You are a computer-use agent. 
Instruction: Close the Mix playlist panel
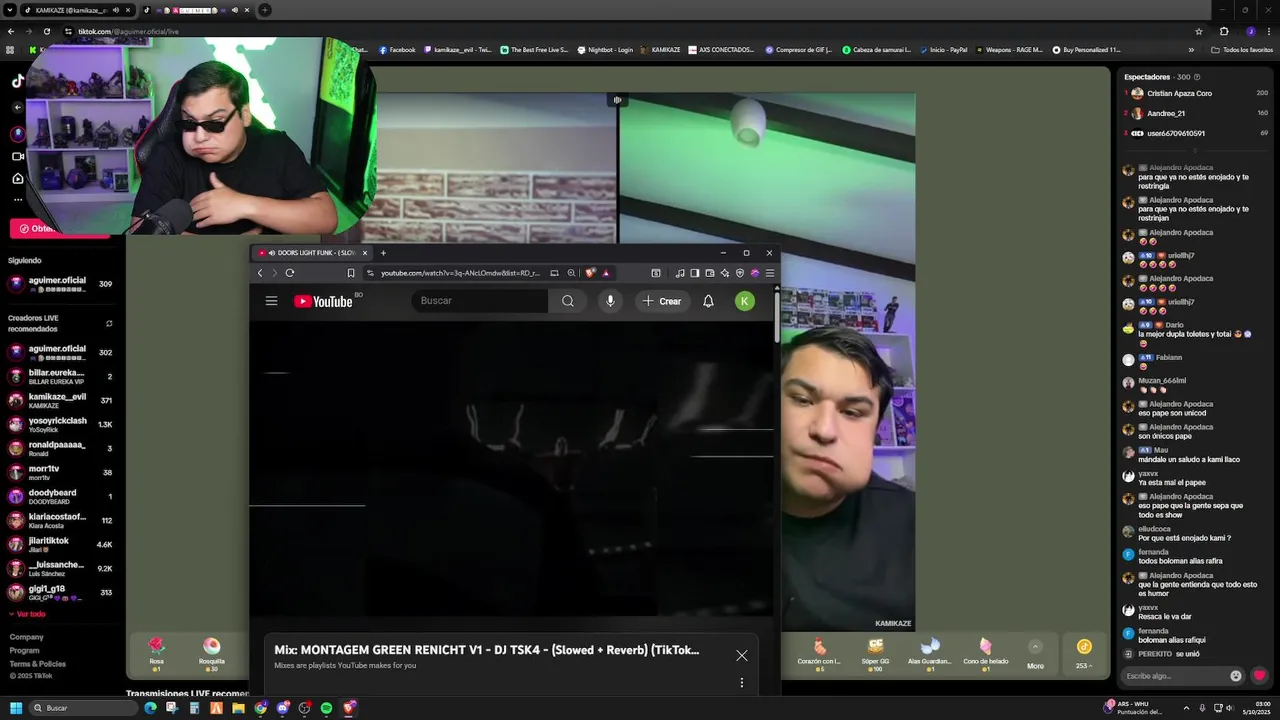click(x=741, y=655)
